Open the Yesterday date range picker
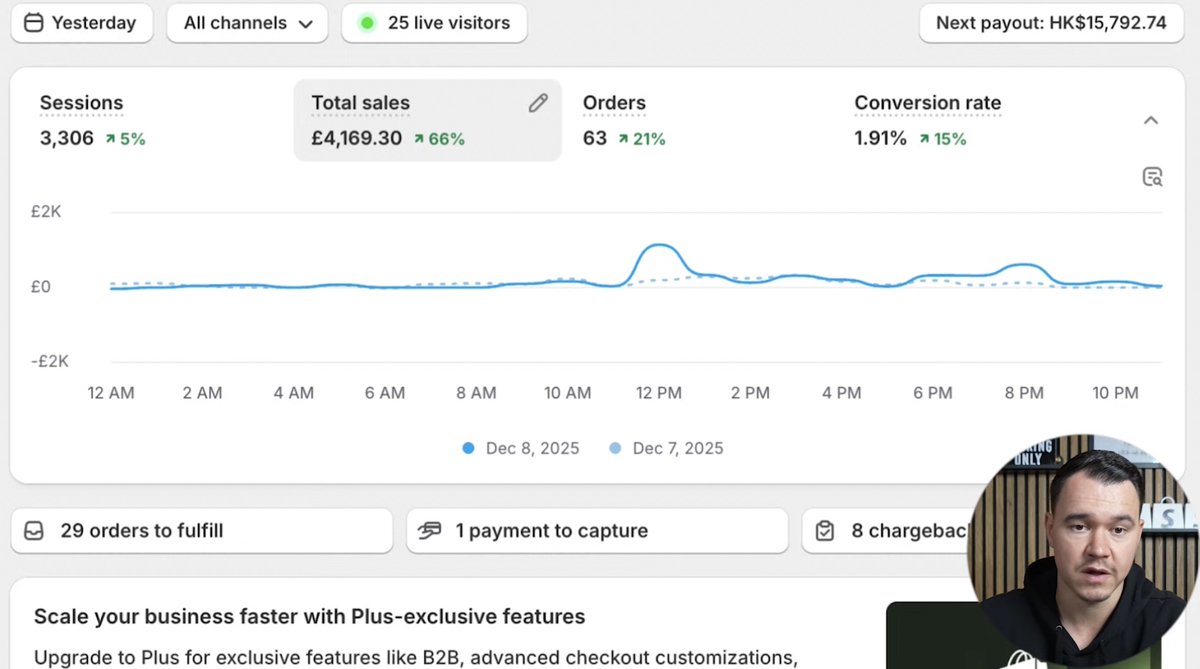This screenshot has height=669, width=1200. (x=82, y=22)
